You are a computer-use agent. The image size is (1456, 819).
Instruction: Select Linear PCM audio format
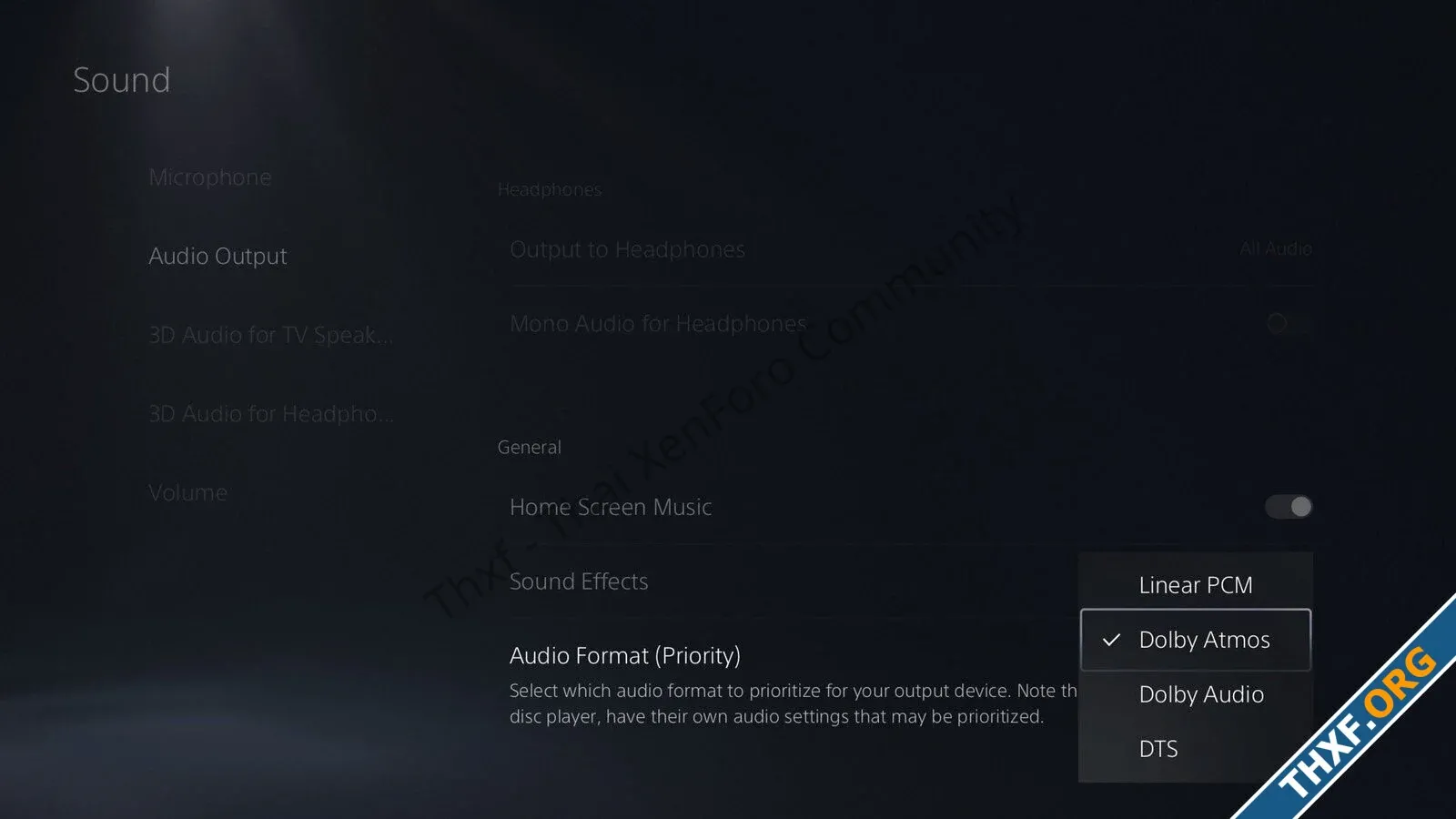pos(1195,584)
